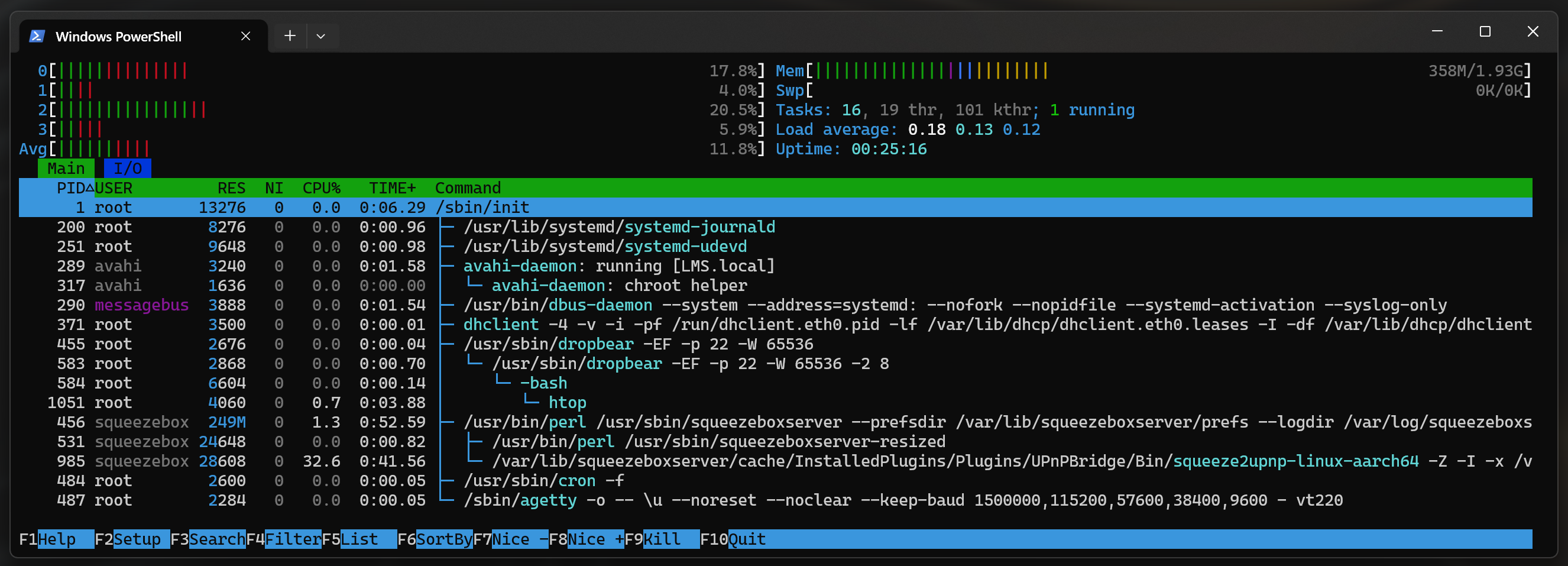Click the Mem usage meter bar
1568x566 pixels.
click(931, 71)
